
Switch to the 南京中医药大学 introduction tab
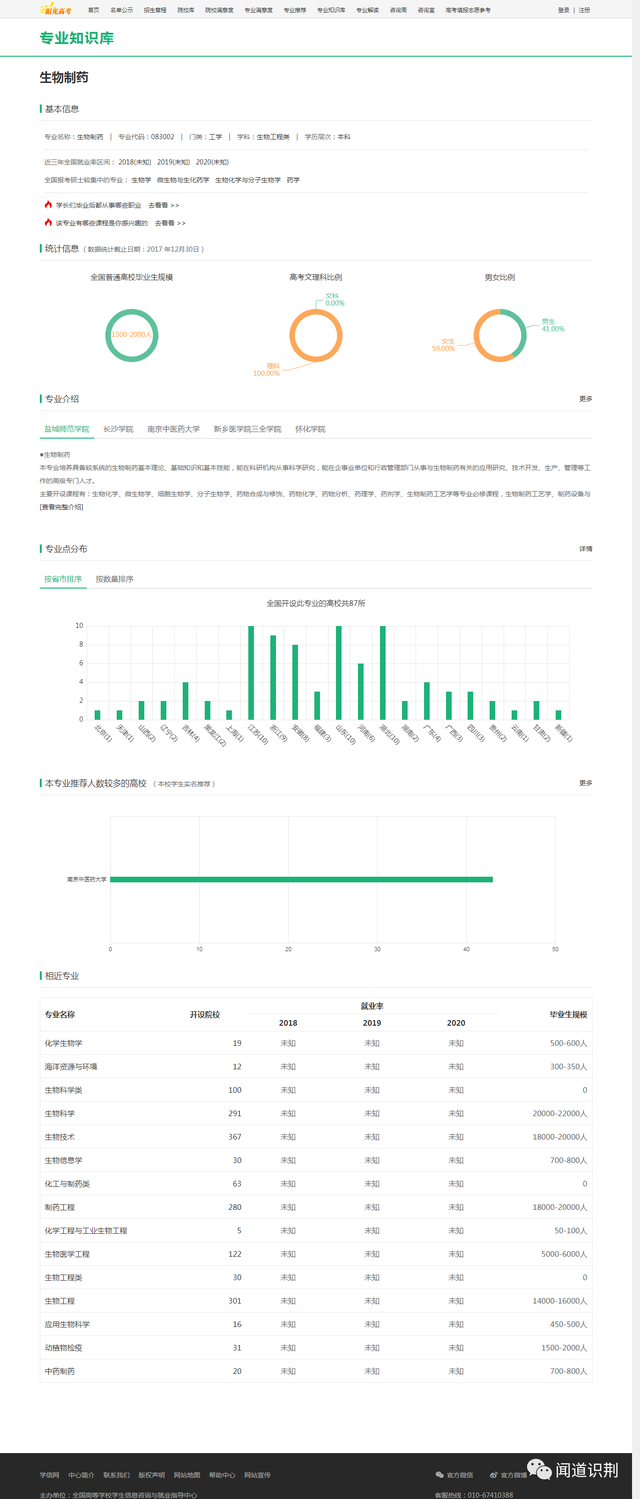pyautogui.click(x=173, y=429)
